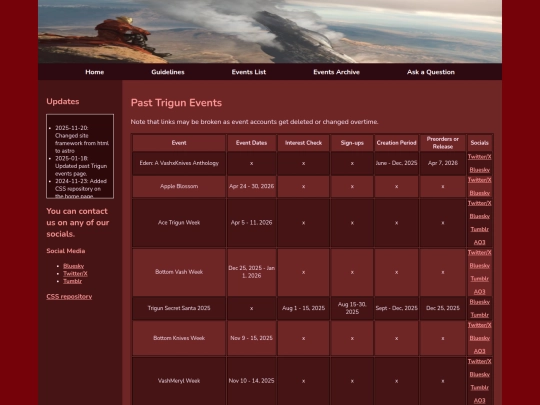
Task: Select the 'Interest Check' column header
Action: (x=303, y=143)
